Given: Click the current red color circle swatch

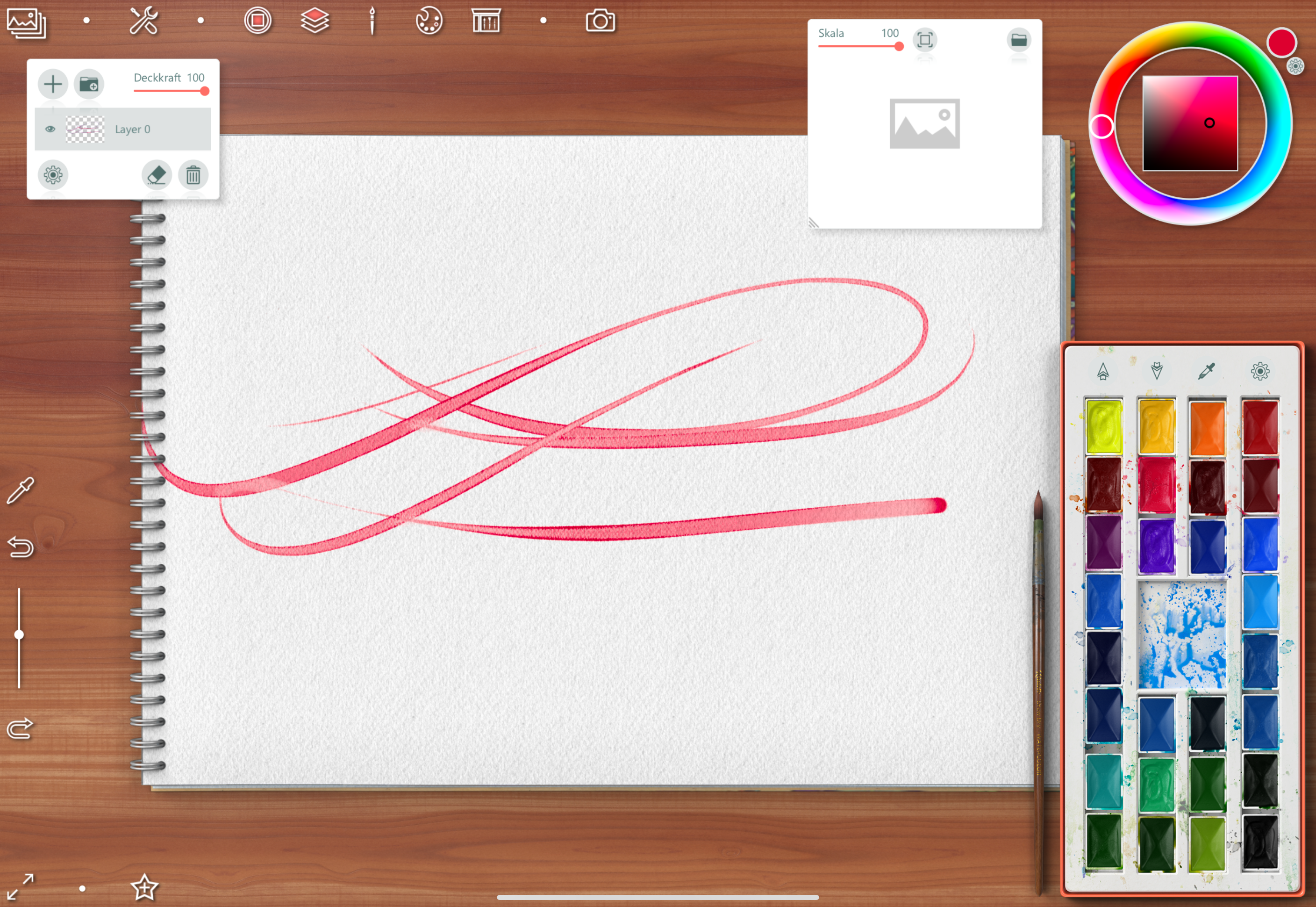Looking at the screenshot, I should tap(1281, 43).
